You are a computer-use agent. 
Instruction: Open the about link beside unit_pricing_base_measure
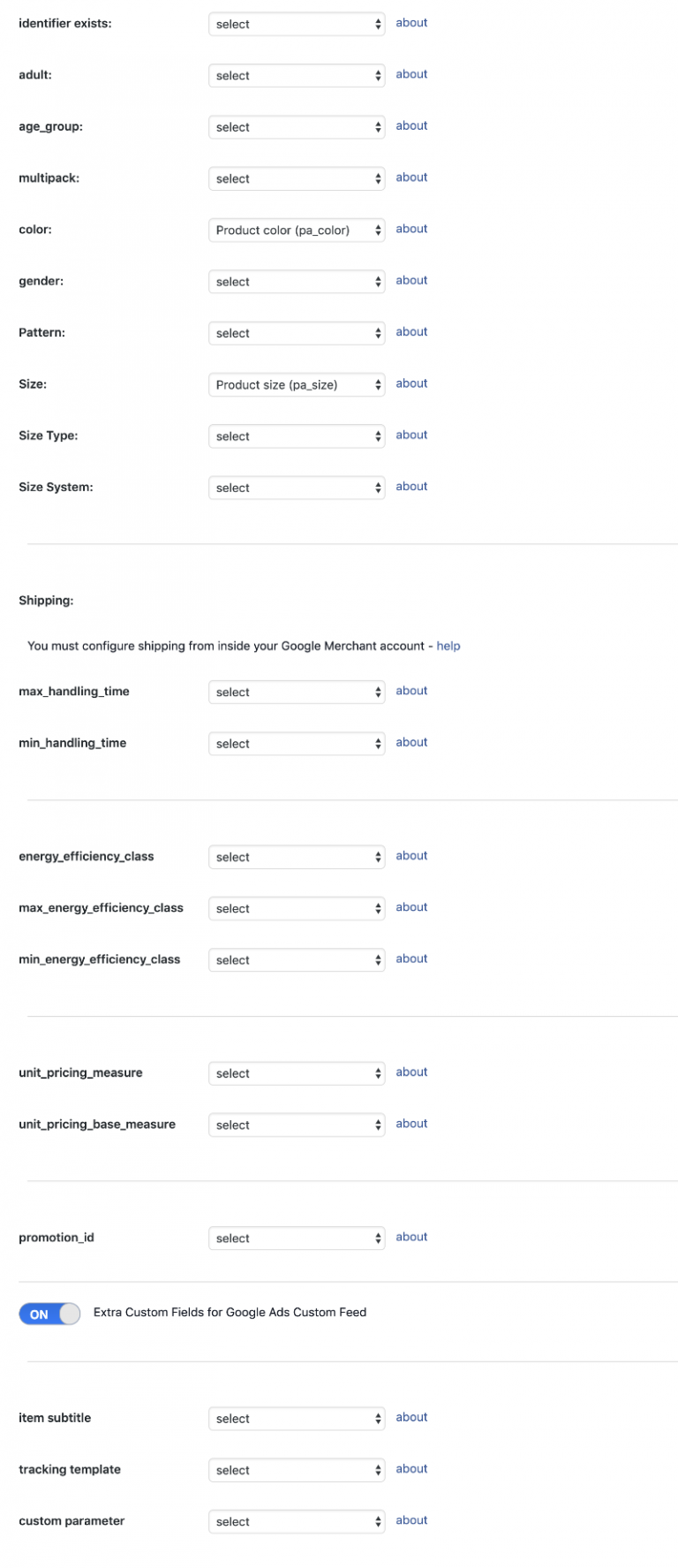pyautogui.click(x=411, y=1124)
